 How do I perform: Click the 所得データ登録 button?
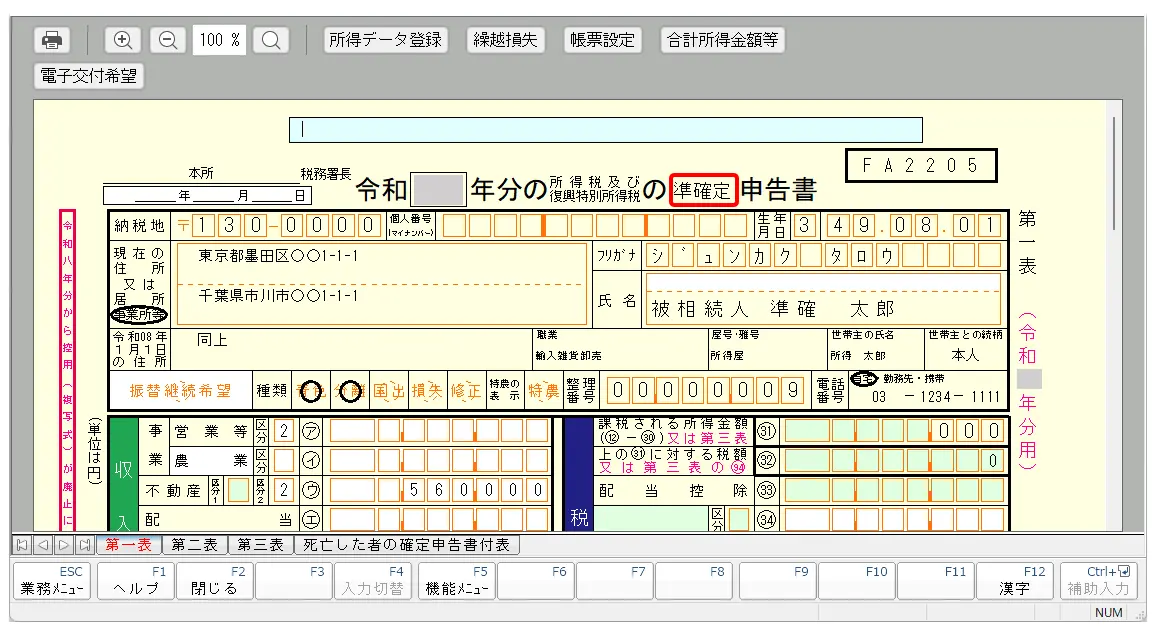tap(385, 40)
